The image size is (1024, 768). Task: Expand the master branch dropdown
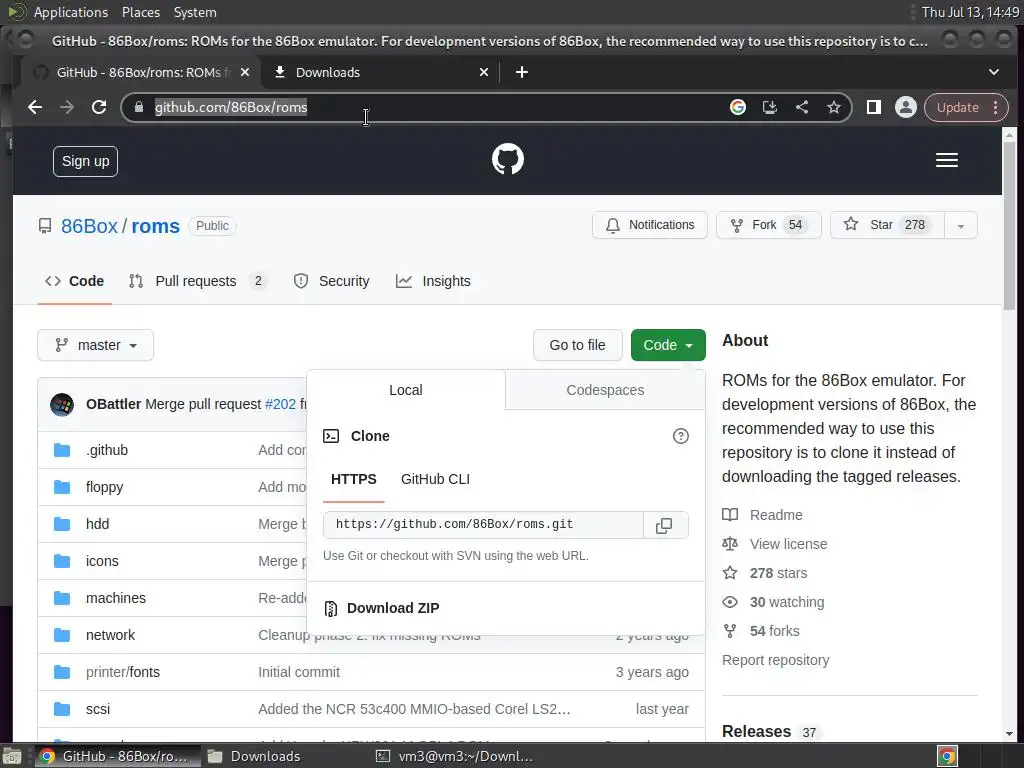click(95, 345)
